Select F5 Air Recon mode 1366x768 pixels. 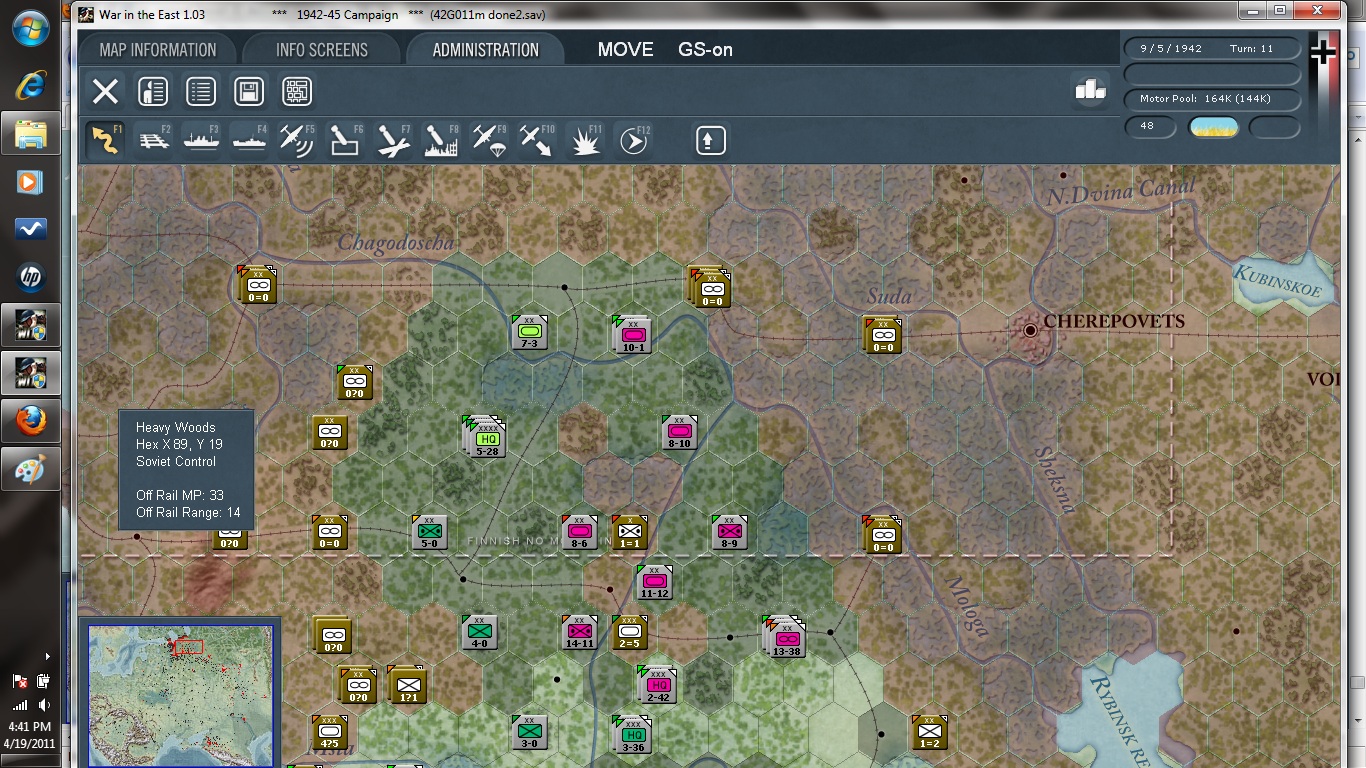pos(297,140)
